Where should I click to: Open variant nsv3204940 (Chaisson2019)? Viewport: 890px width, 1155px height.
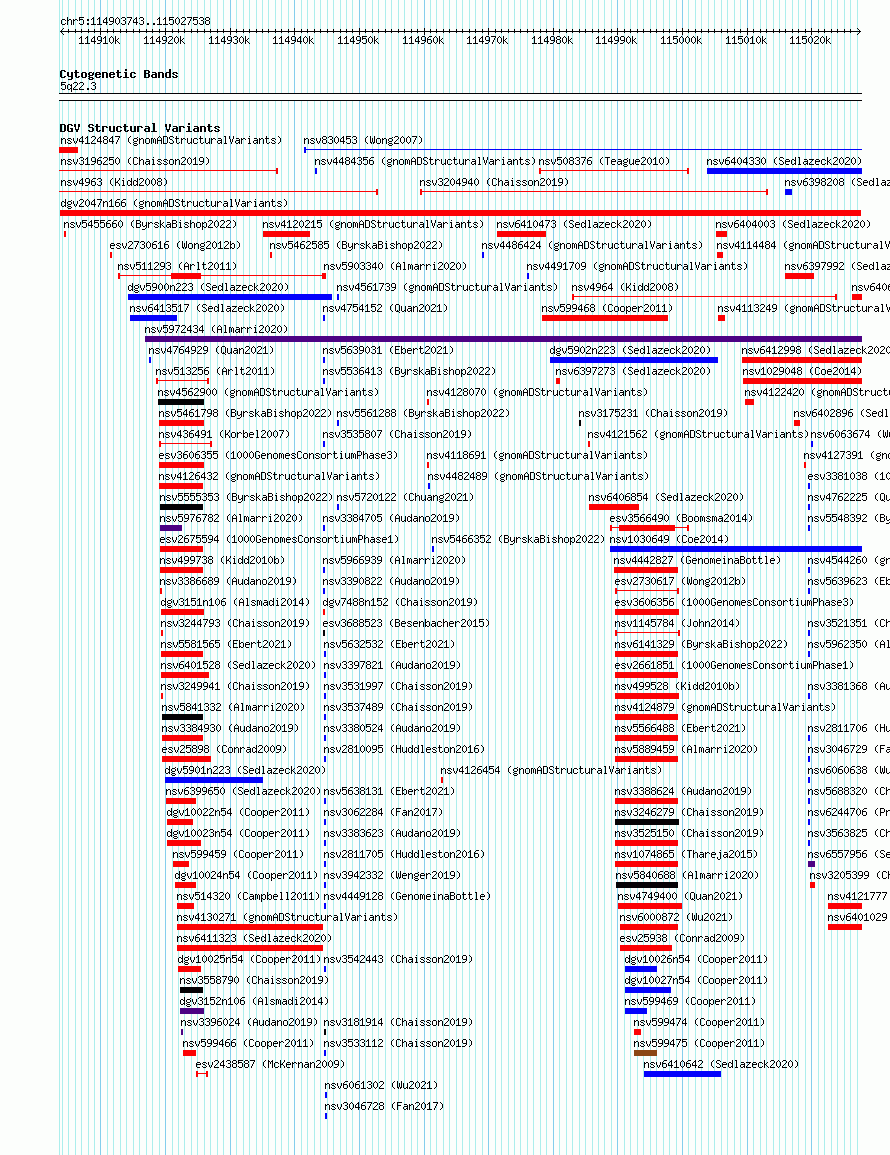(494, 182)
